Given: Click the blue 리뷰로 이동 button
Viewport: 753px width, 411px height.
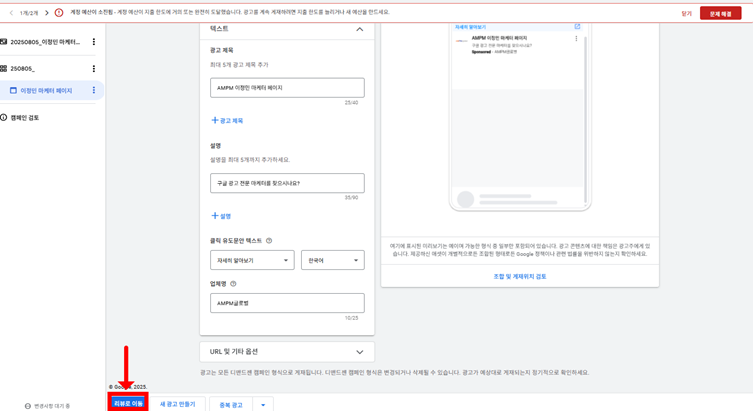Looking at the screenshot, I should [x=128, y=403].
